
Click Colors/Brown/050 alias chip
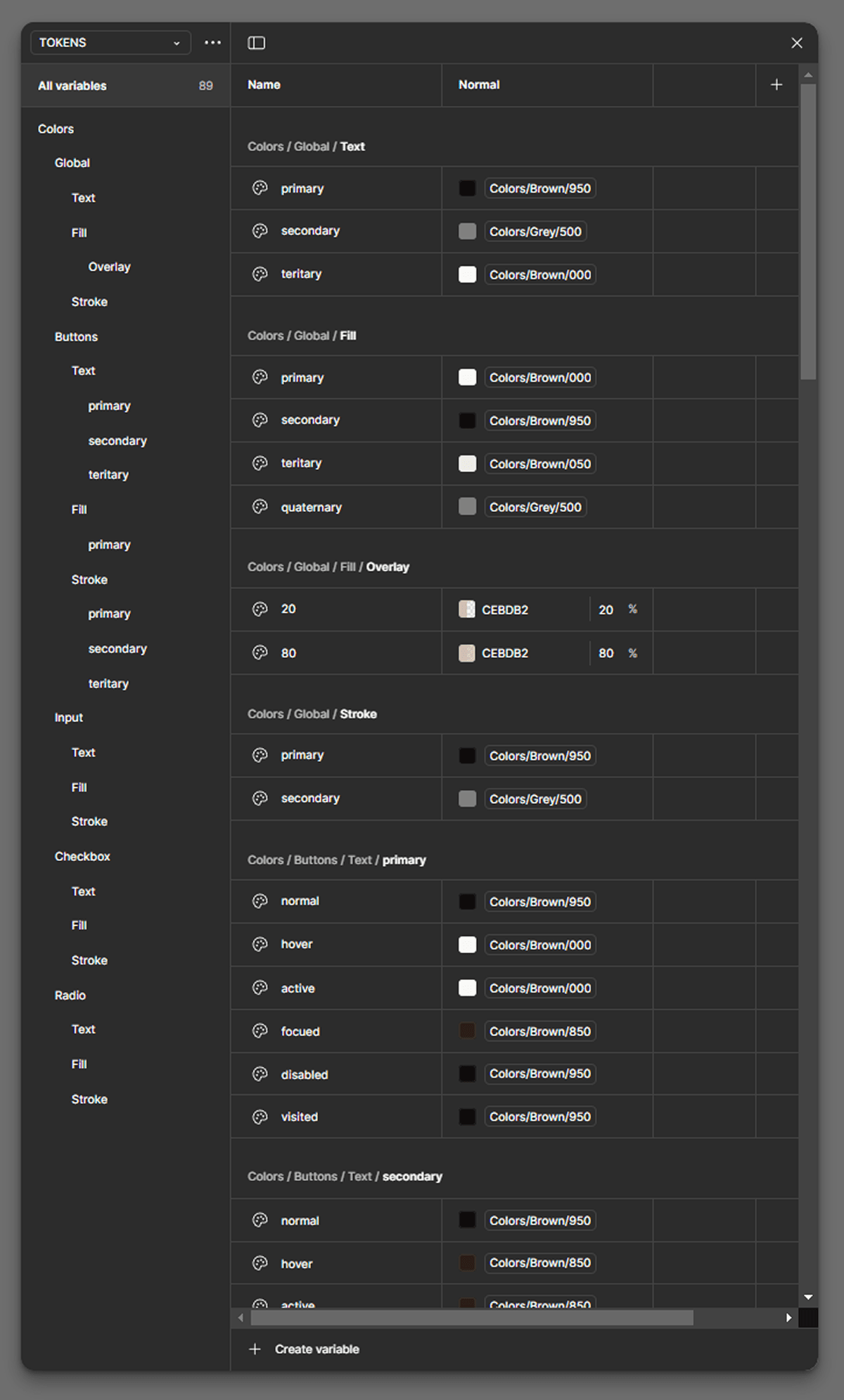coord(540,464)
